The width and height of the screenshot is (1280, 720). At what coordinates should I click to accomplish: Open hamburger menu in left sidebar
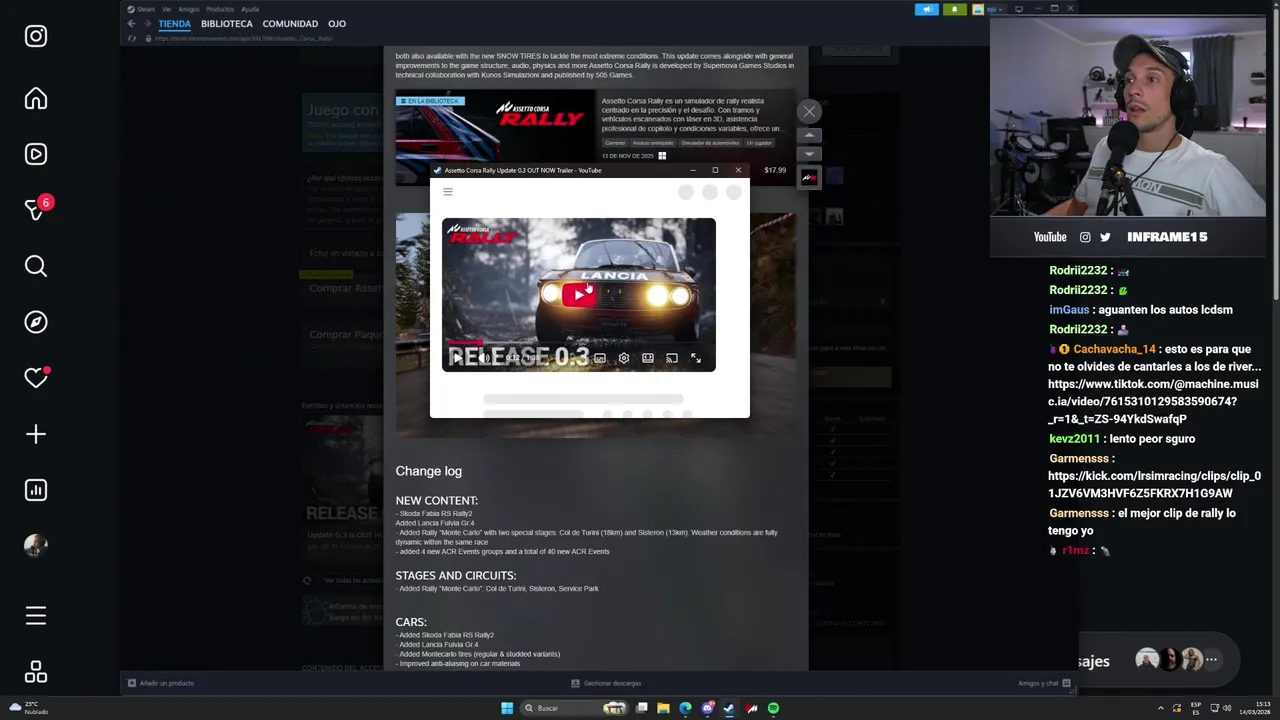(x=36, y=616)
